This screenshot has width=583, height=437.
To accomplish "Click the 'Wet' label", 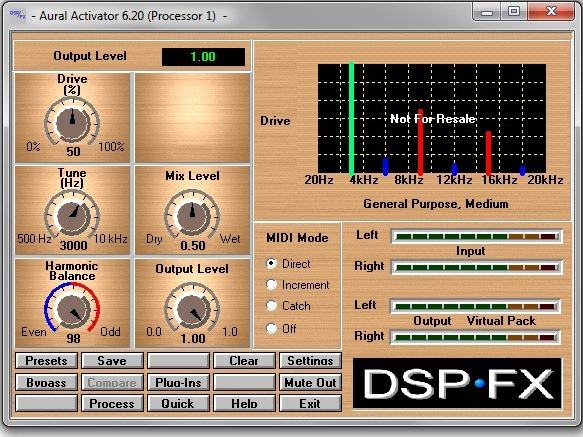I will 230,238.
